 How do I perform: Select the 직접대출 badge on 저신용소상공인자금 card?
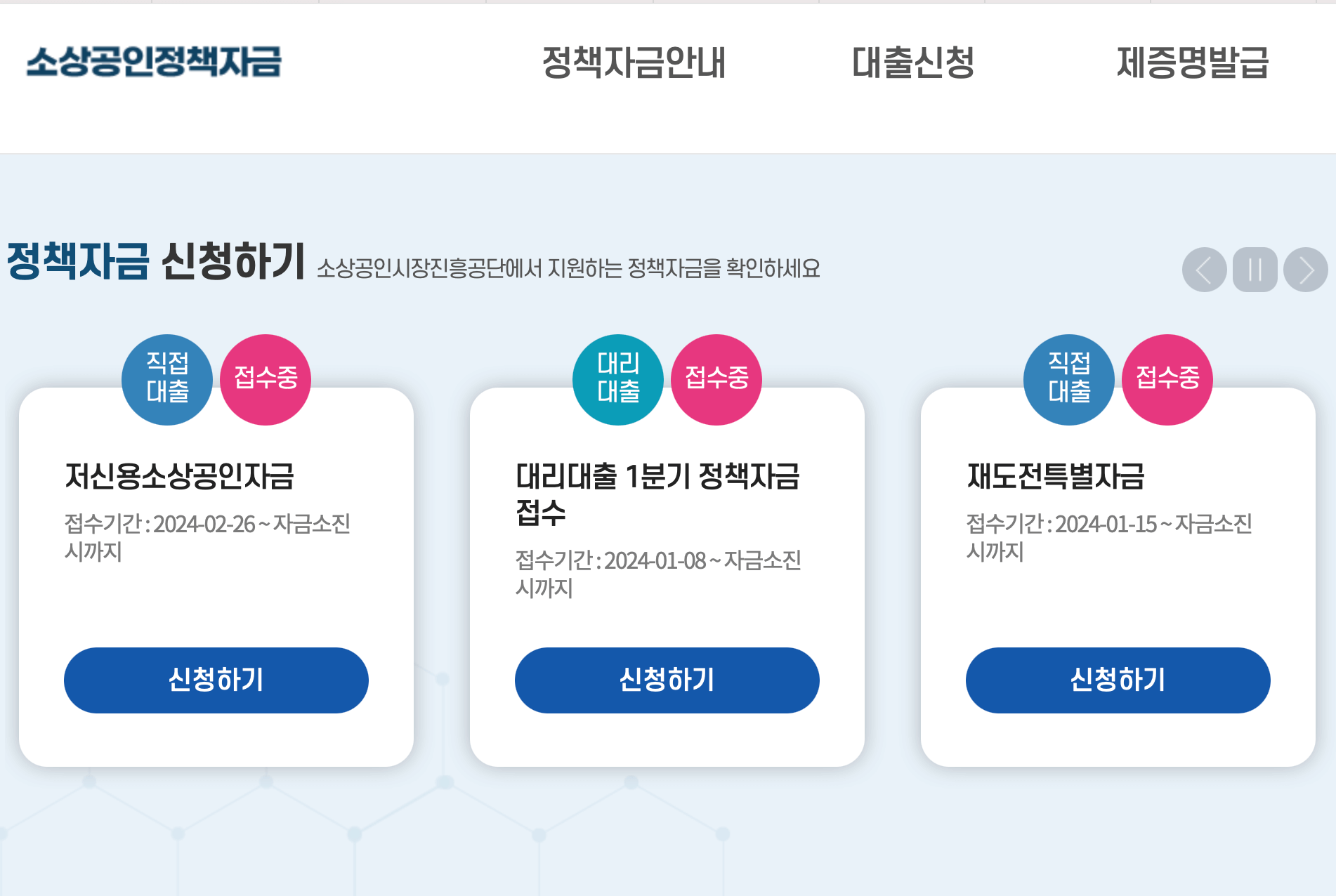tap(167, 379)
